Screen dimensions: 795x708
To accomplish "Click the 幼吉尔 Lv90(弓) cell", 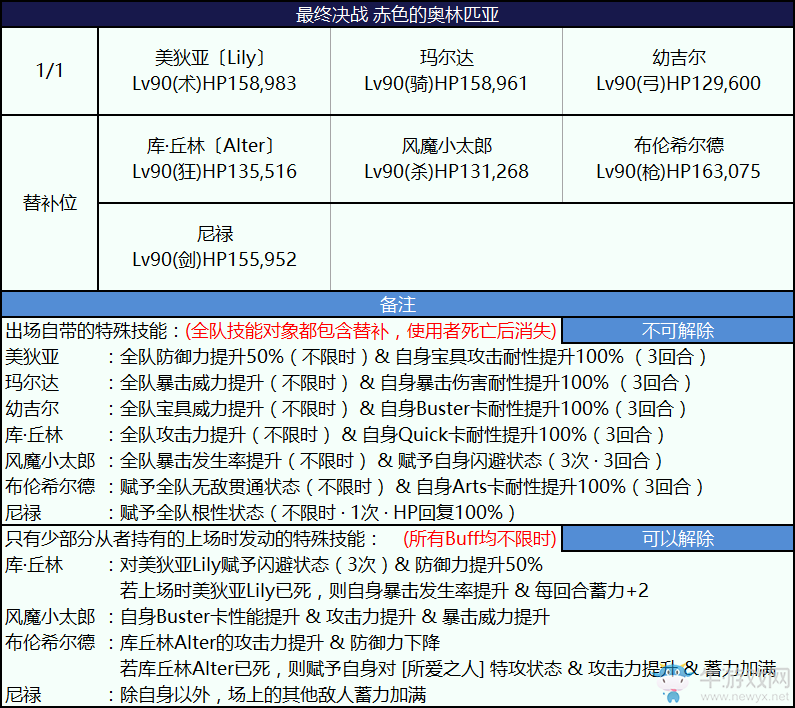I will point(678,70).
